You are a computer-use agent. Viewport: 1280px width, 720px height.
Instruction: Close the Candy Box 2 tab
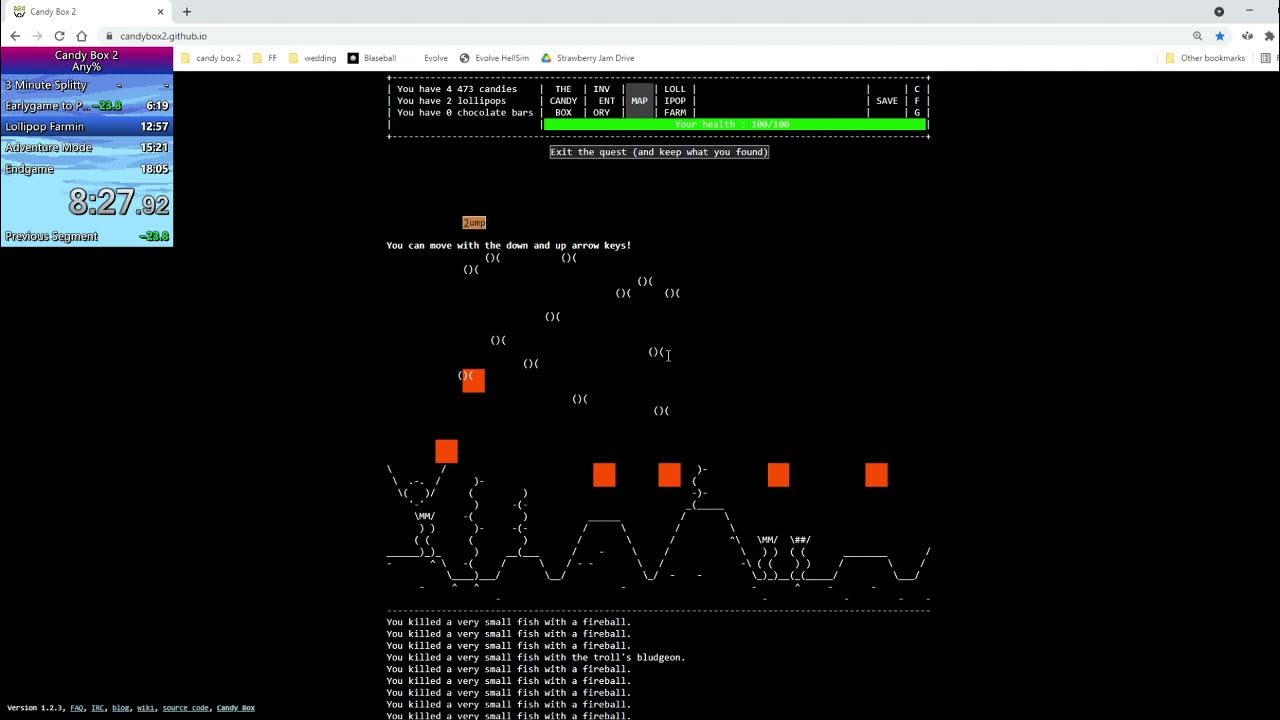tap(160, 12)
